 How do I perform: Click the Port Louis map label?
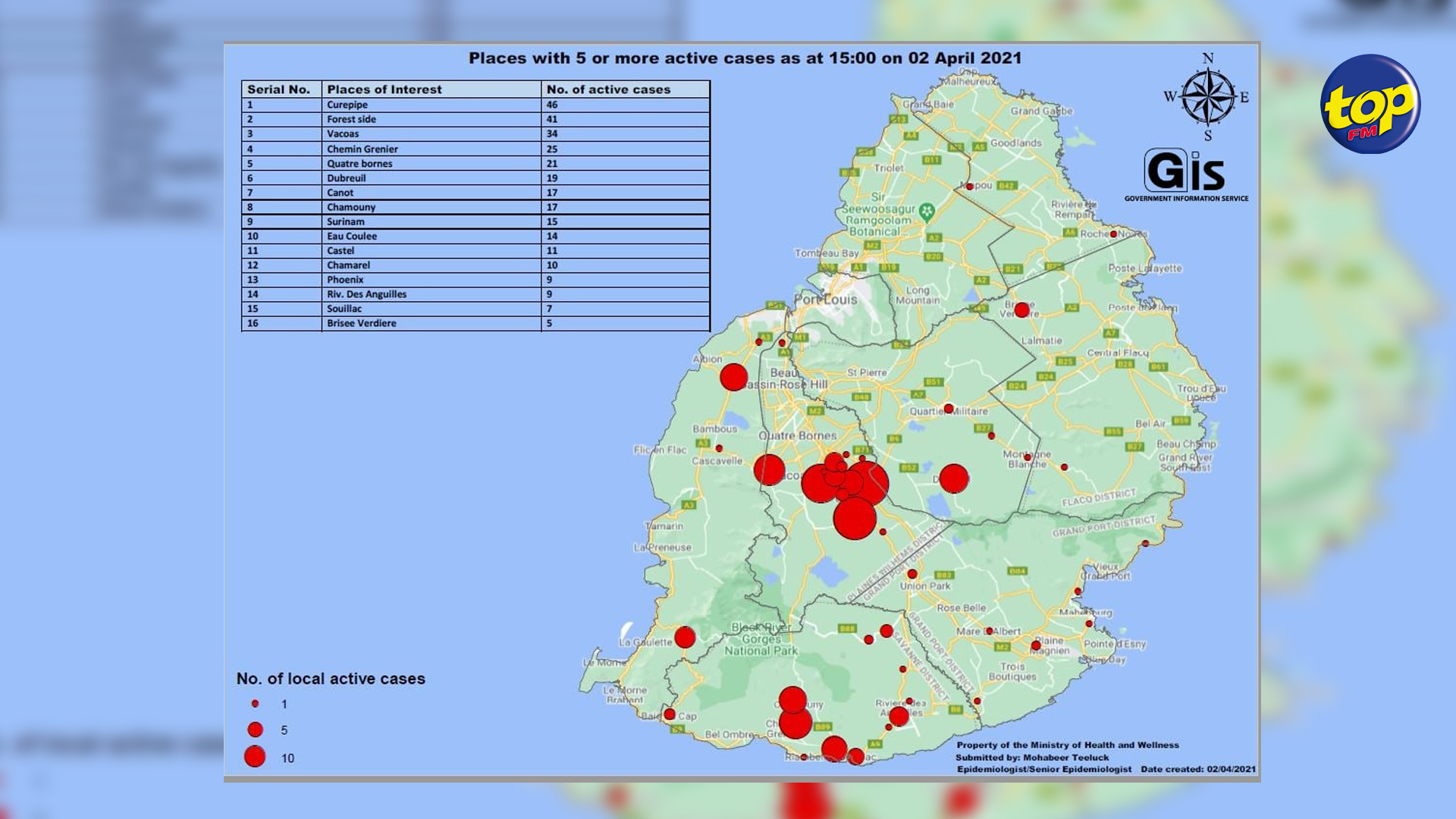point(826,300)
